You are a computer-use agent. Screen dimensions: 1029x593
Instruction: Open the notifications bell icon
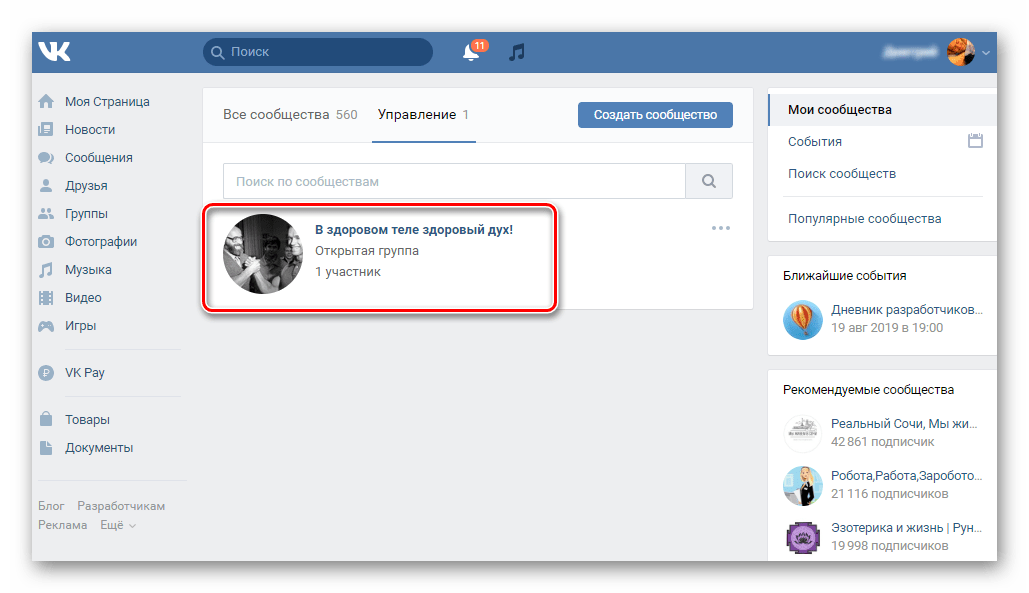click(x=471, y=52)
